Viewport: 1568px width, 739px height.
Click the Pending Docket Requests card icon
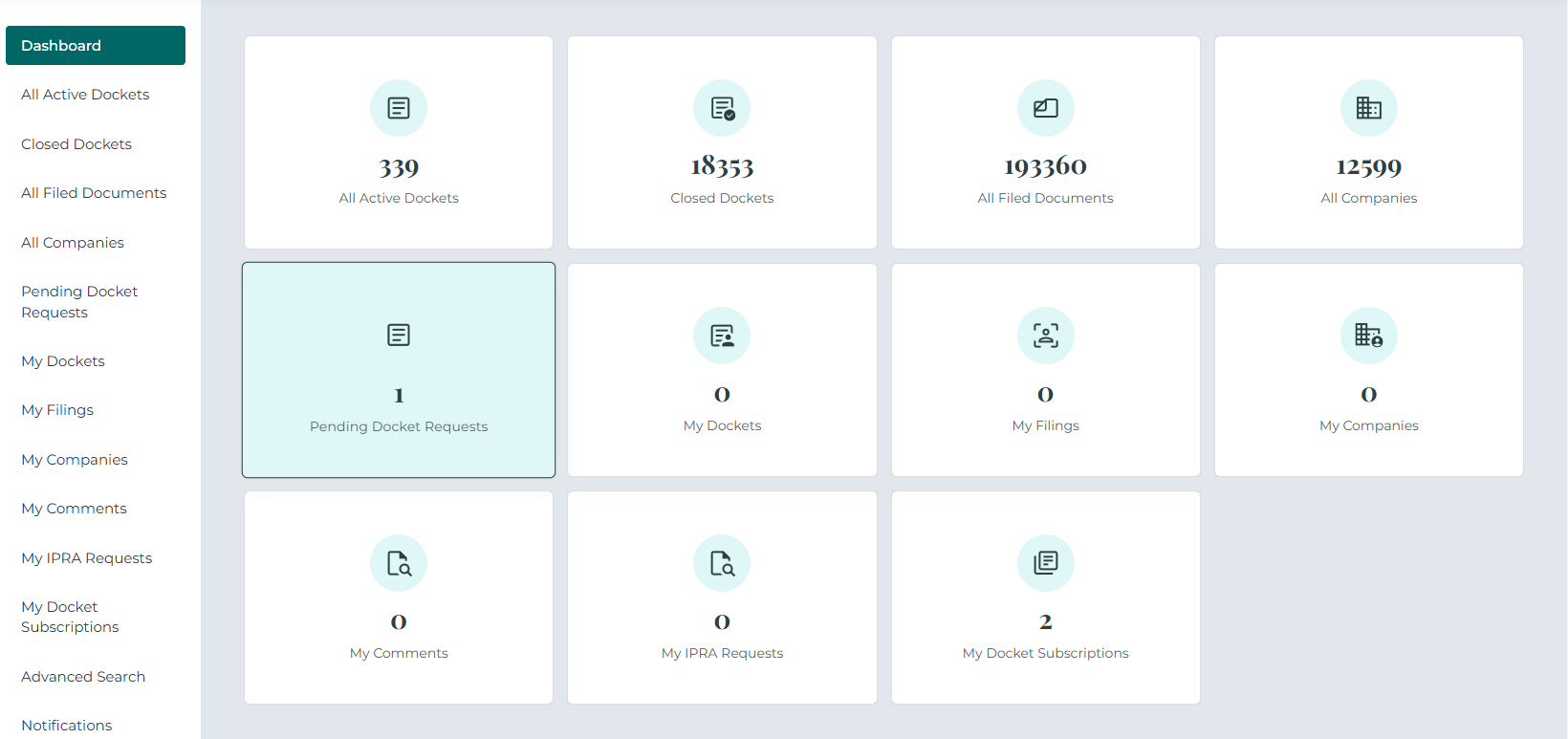coord(399,336)
